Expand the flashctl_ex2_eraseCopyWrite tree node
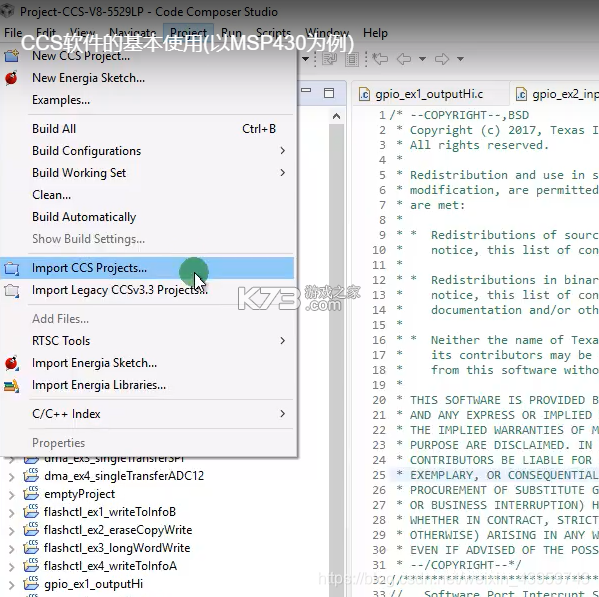The image size is (599, 597). [x=11, y=531]
